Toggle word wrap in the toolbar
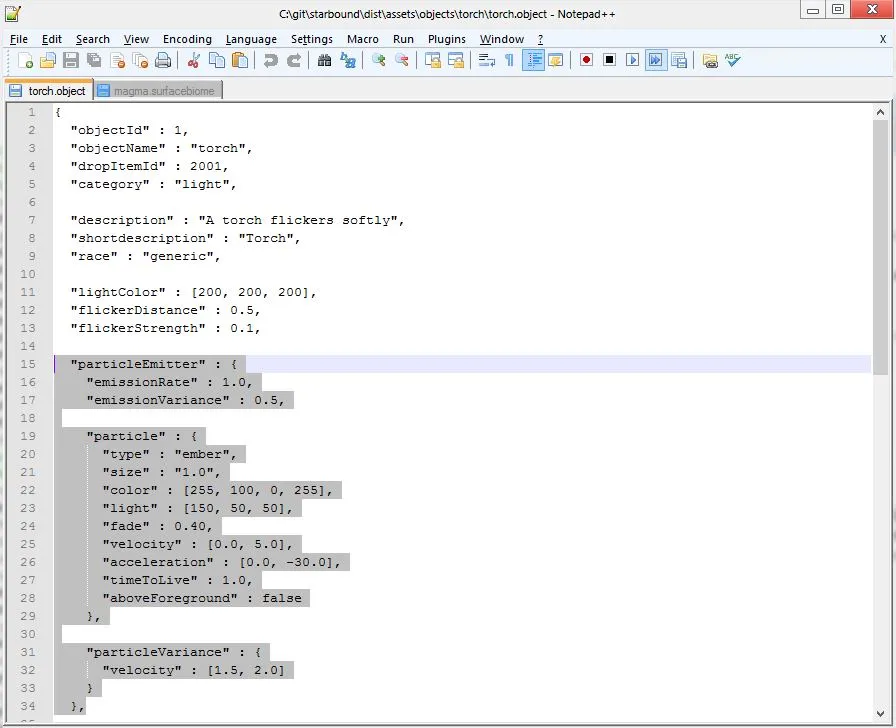The height and width of the screenshot is (728, 896). point(487,60)
